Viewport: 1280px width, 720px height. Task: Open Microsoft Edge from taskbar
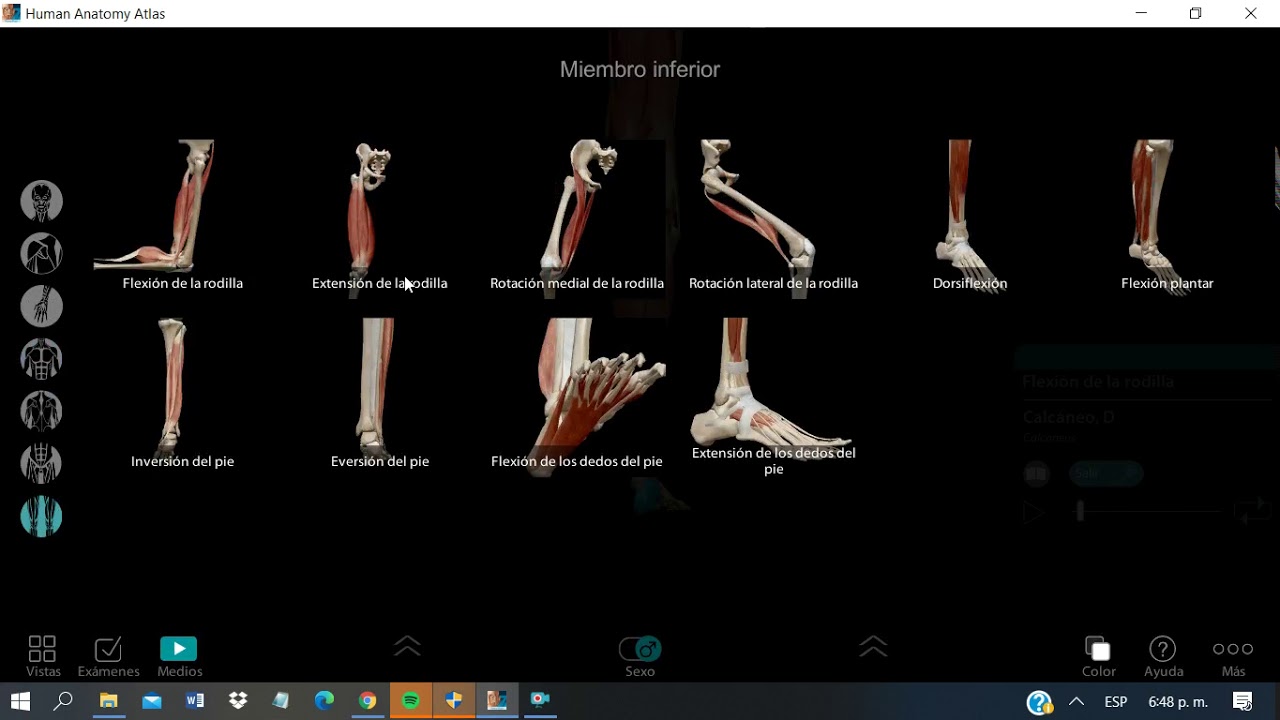(325, 701)
